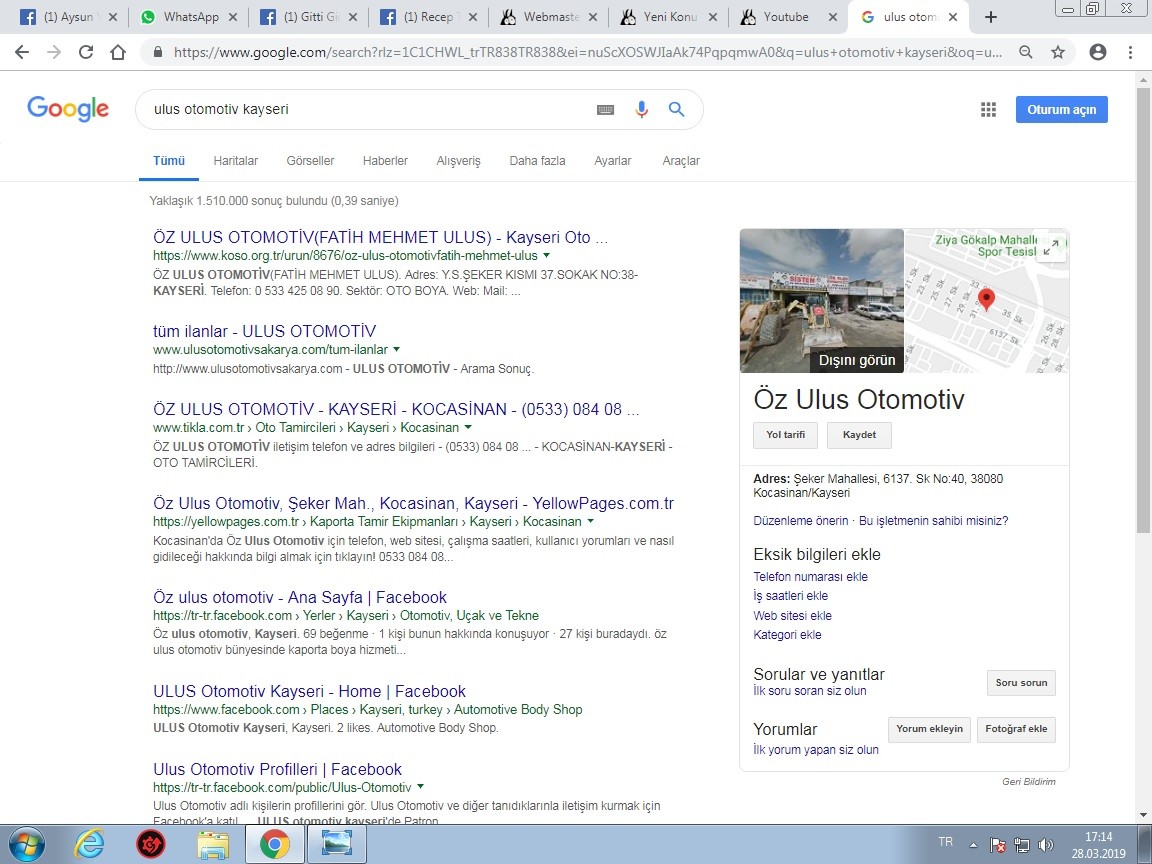Click the Oturum açın sign-in button
This screenshot has height=864, width=1152.
(1062, 109)
